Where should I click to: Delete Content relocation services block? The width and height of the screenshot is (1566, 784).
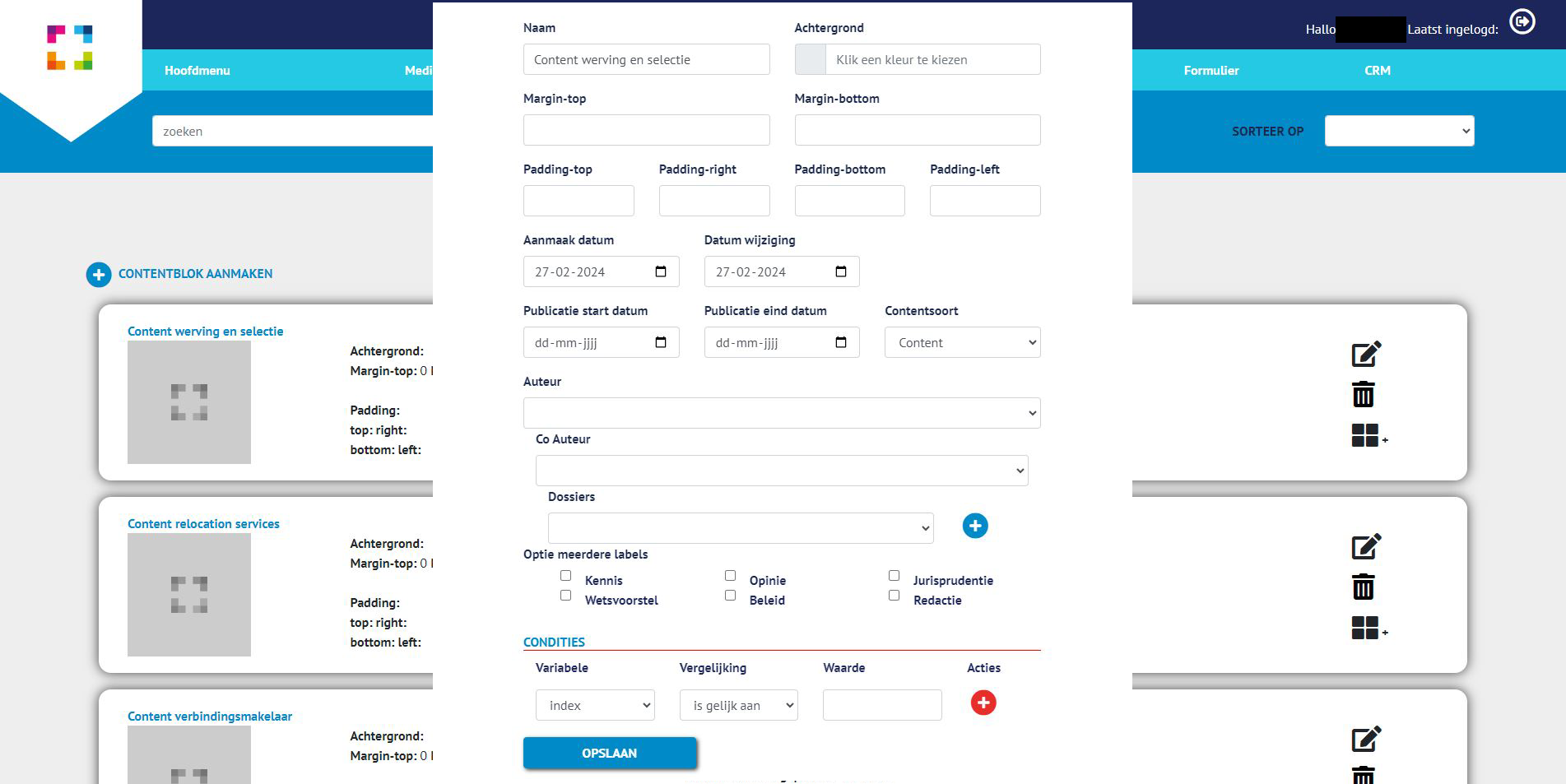[1364, 587]
